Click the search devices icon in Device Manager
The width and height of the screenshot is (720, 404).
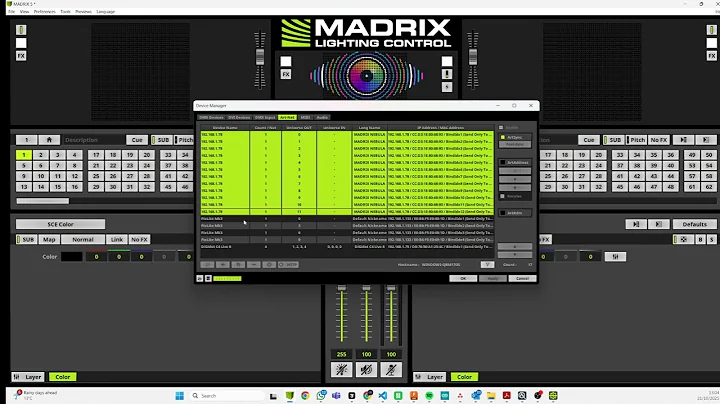207,264
